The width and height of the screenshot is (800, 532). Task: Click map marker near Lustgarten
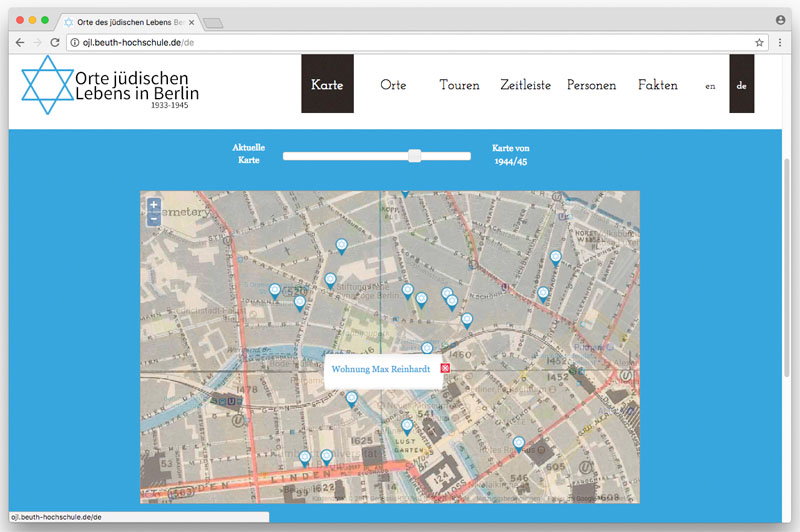(406, 427)
